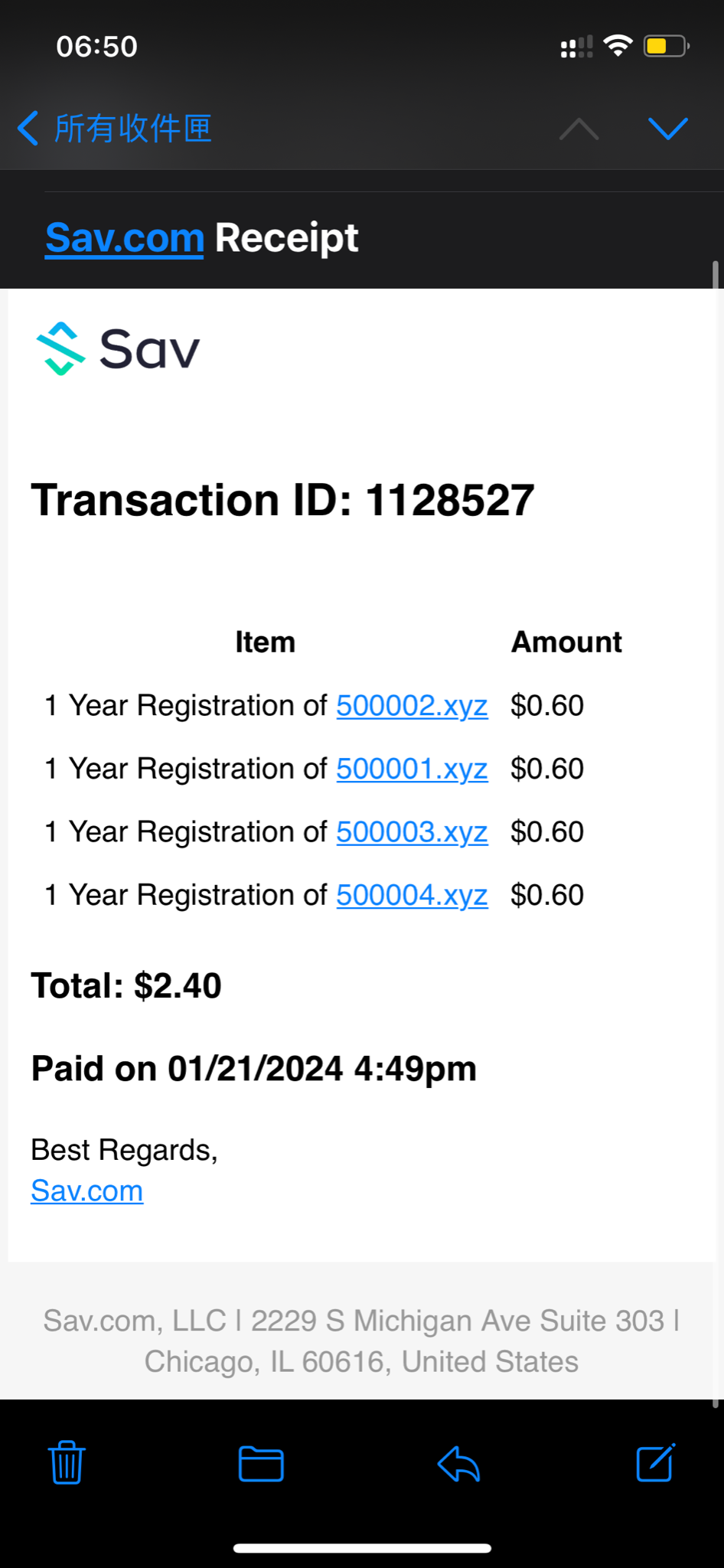Tap the home indicator bar
Viewport: 724px width, 1568px height.
coord(362,1548)
